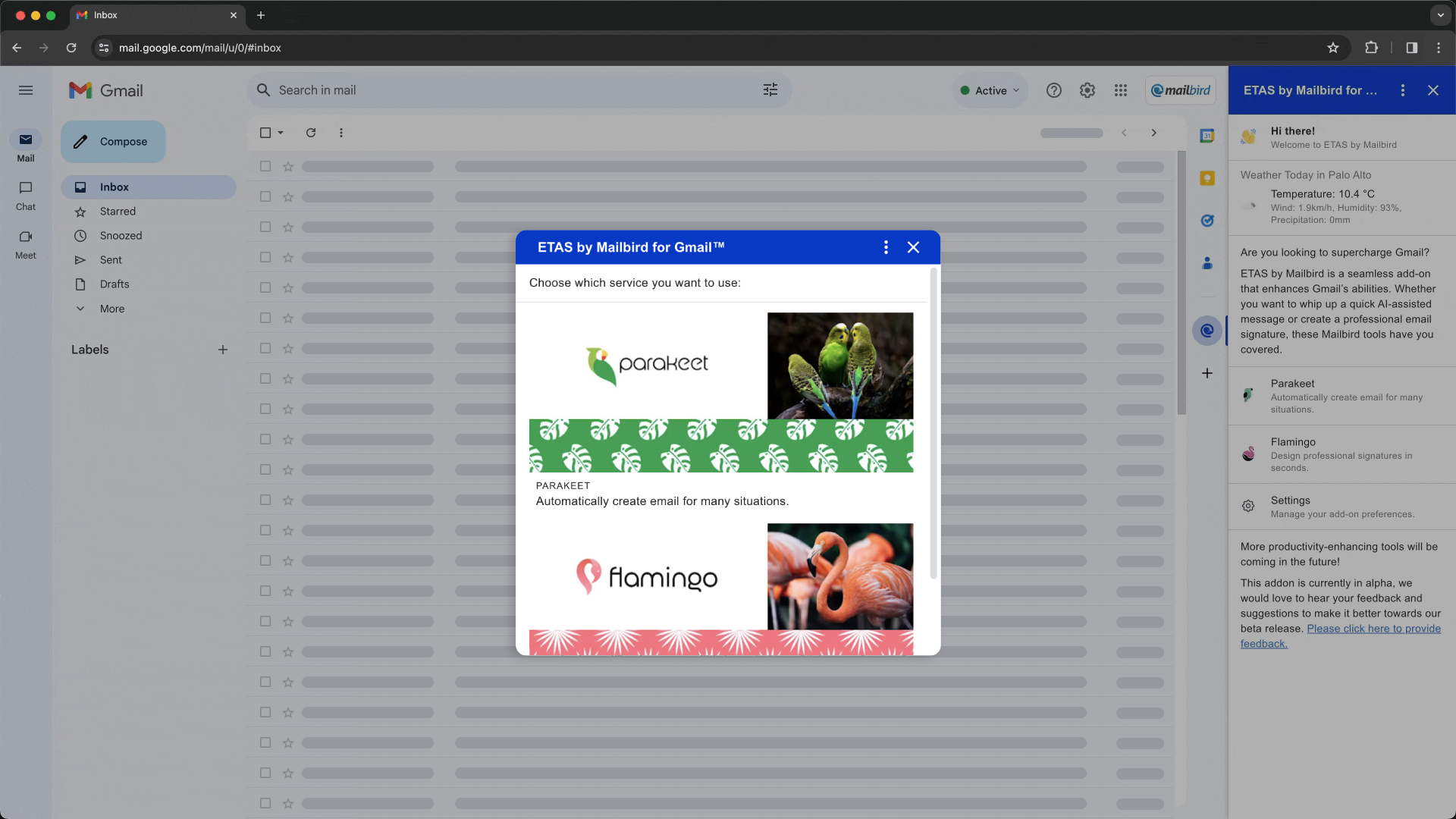The image size is (1456, 819).
Task: Click feedback link in side panel
Action: pyautogui.click(x=1341, y=636)
